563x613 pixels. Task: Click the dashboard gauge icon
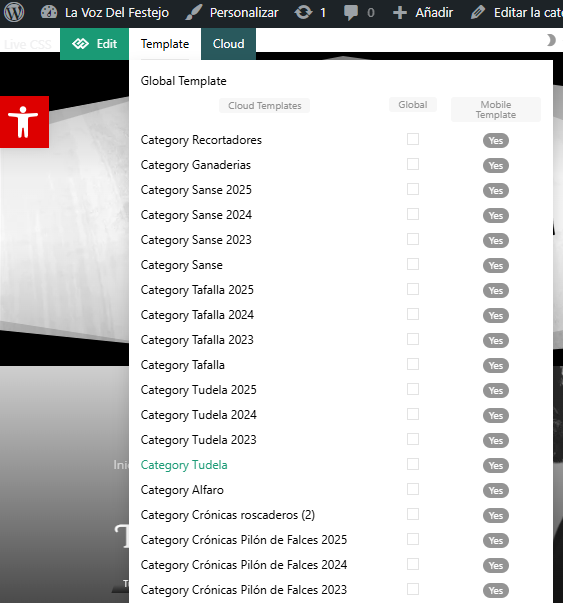pyautogui.click(x=49, y=13)
